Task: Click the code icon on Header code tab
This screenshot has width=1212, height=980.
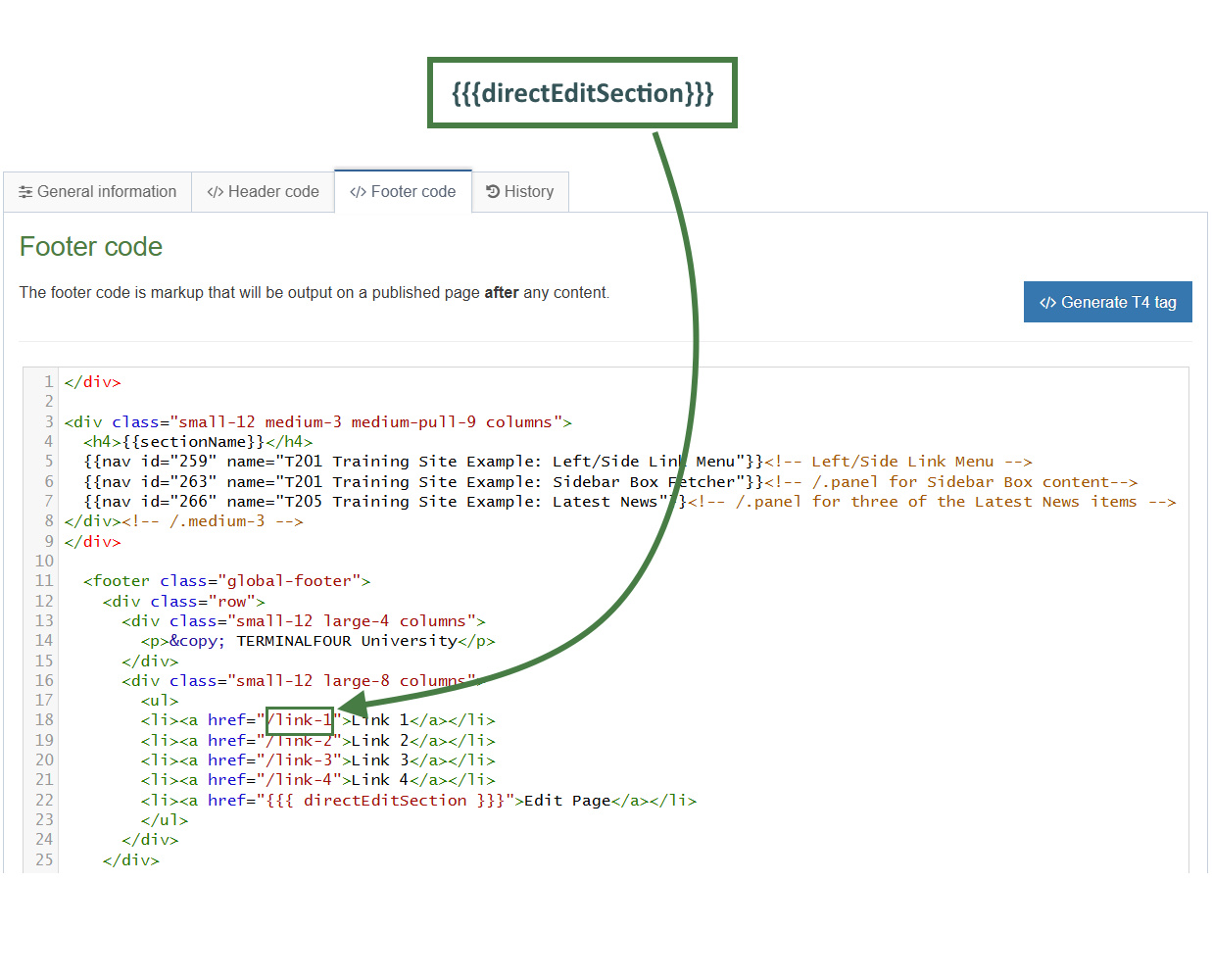Action: (216, 191)
